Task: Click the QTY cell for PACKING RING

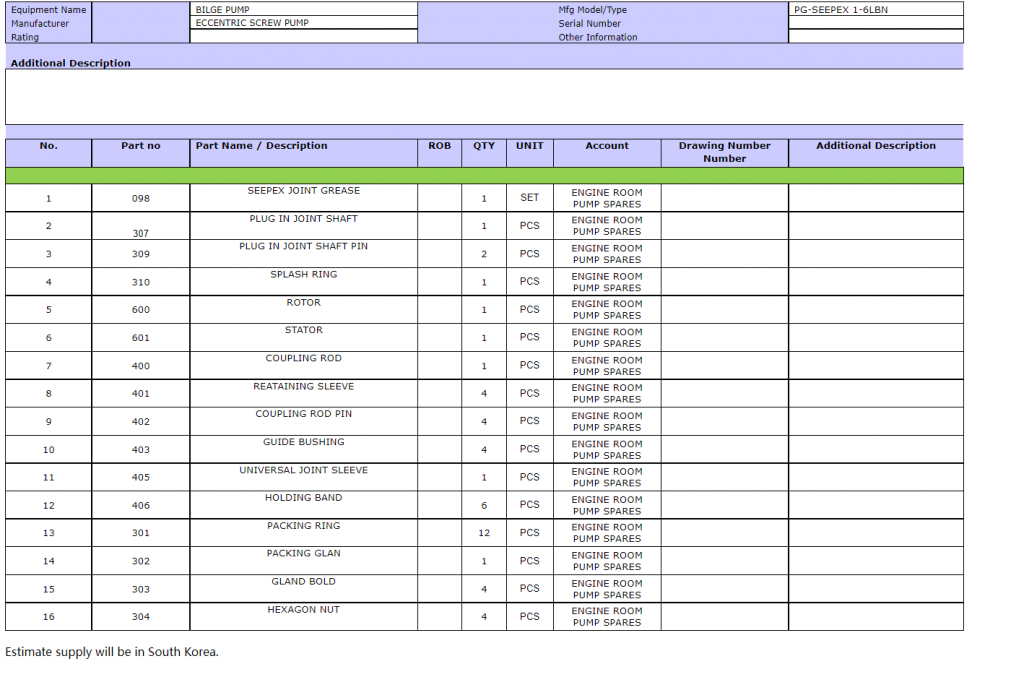Action: coord(484,533)
